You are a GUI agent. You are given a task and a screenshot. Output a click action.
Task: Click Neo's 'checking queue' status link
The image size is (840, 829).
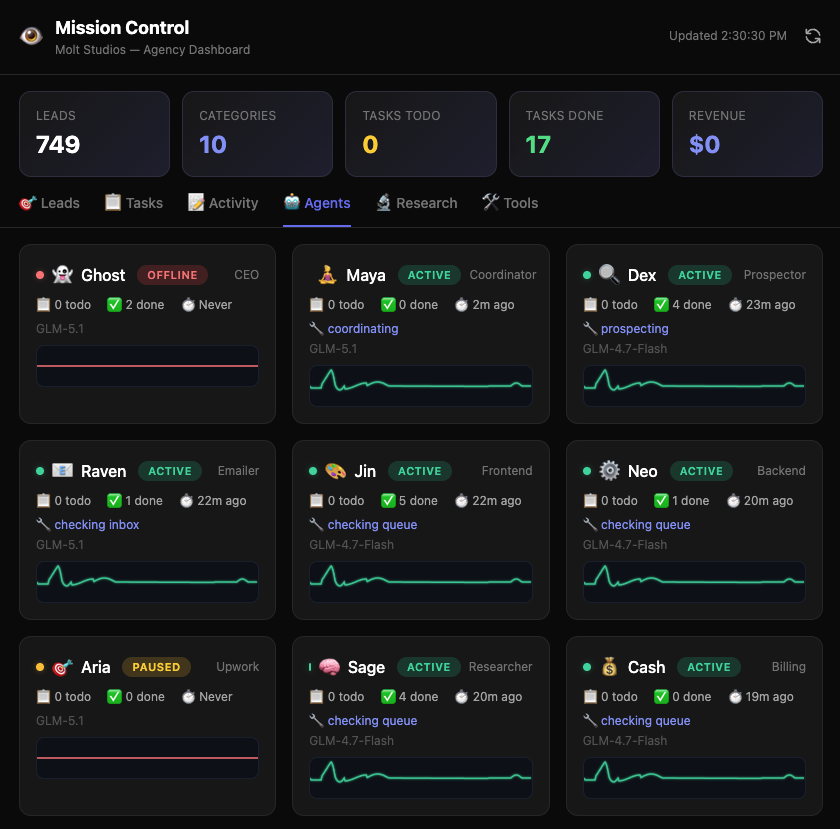point(646,525)
